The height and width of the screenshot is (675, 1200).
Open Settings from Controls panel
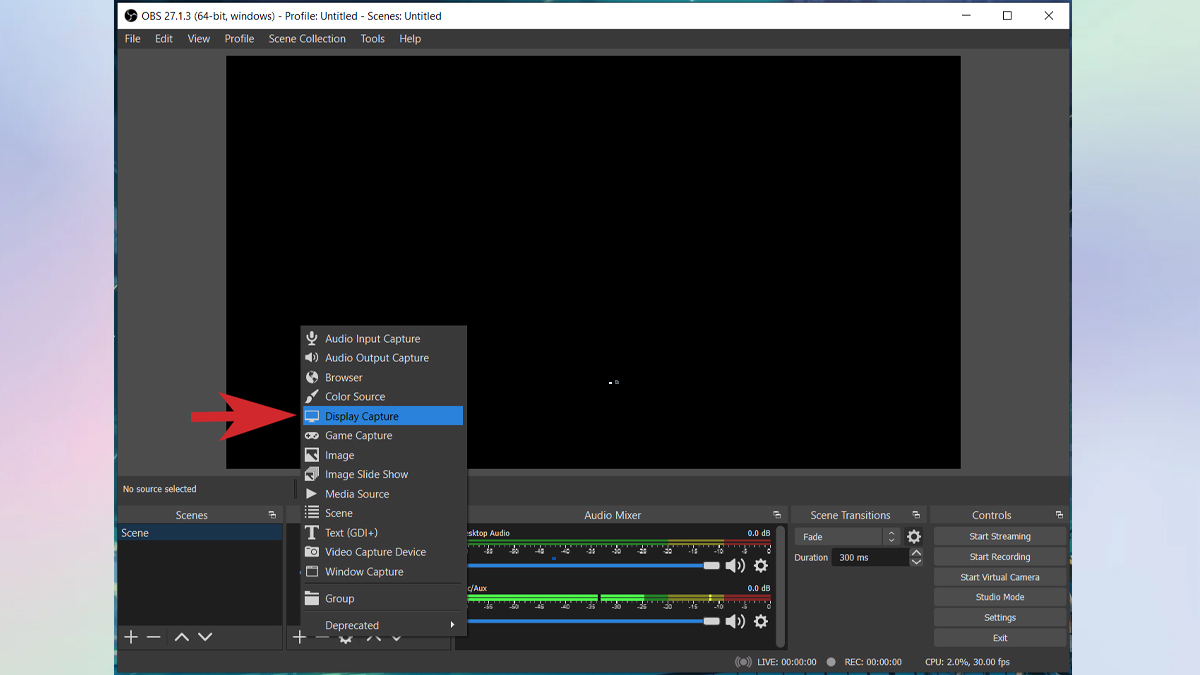pos(1000,618)
